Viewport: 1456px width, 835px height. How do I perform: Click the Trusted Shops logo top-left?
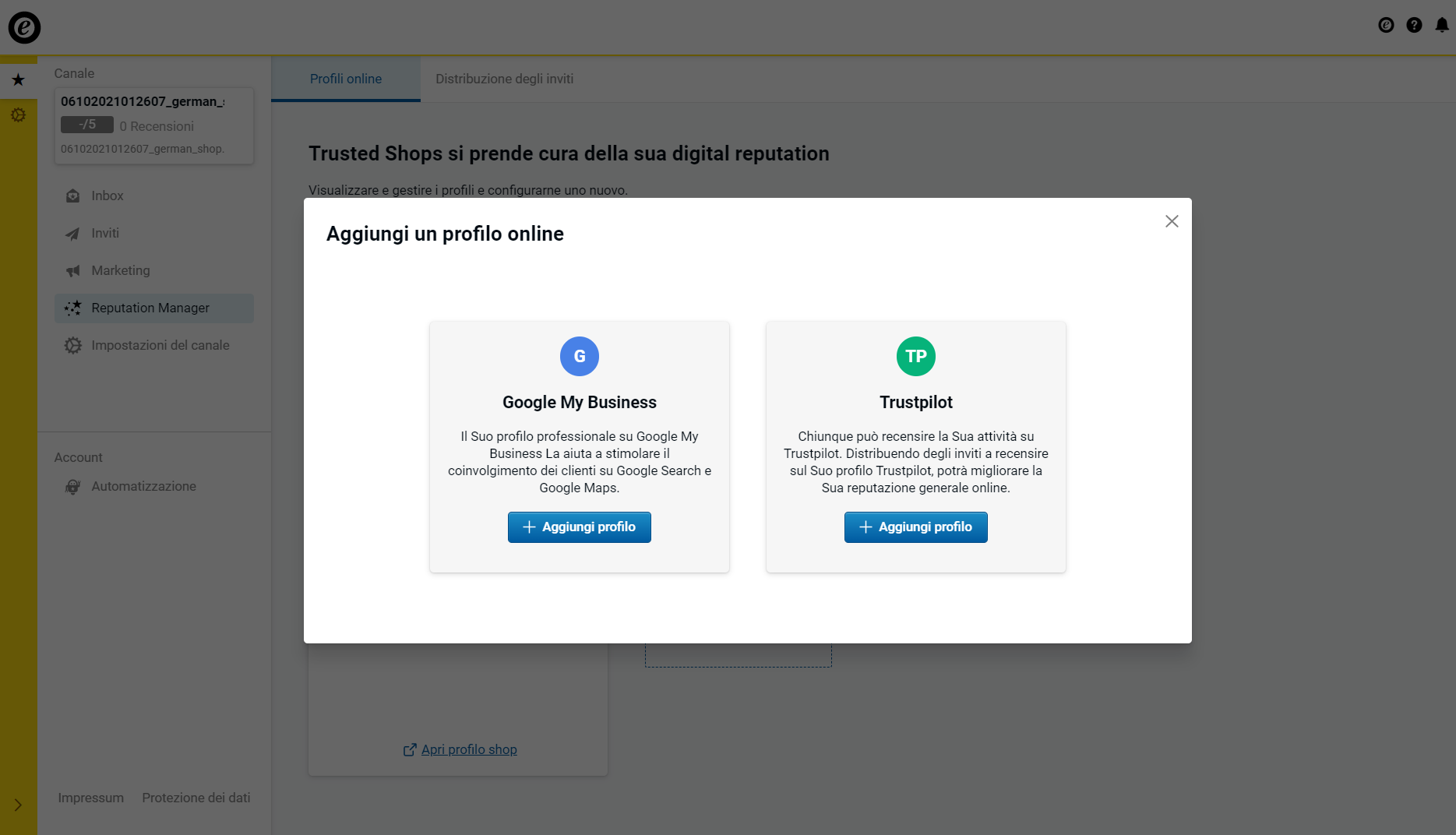(x=24, y=27)
